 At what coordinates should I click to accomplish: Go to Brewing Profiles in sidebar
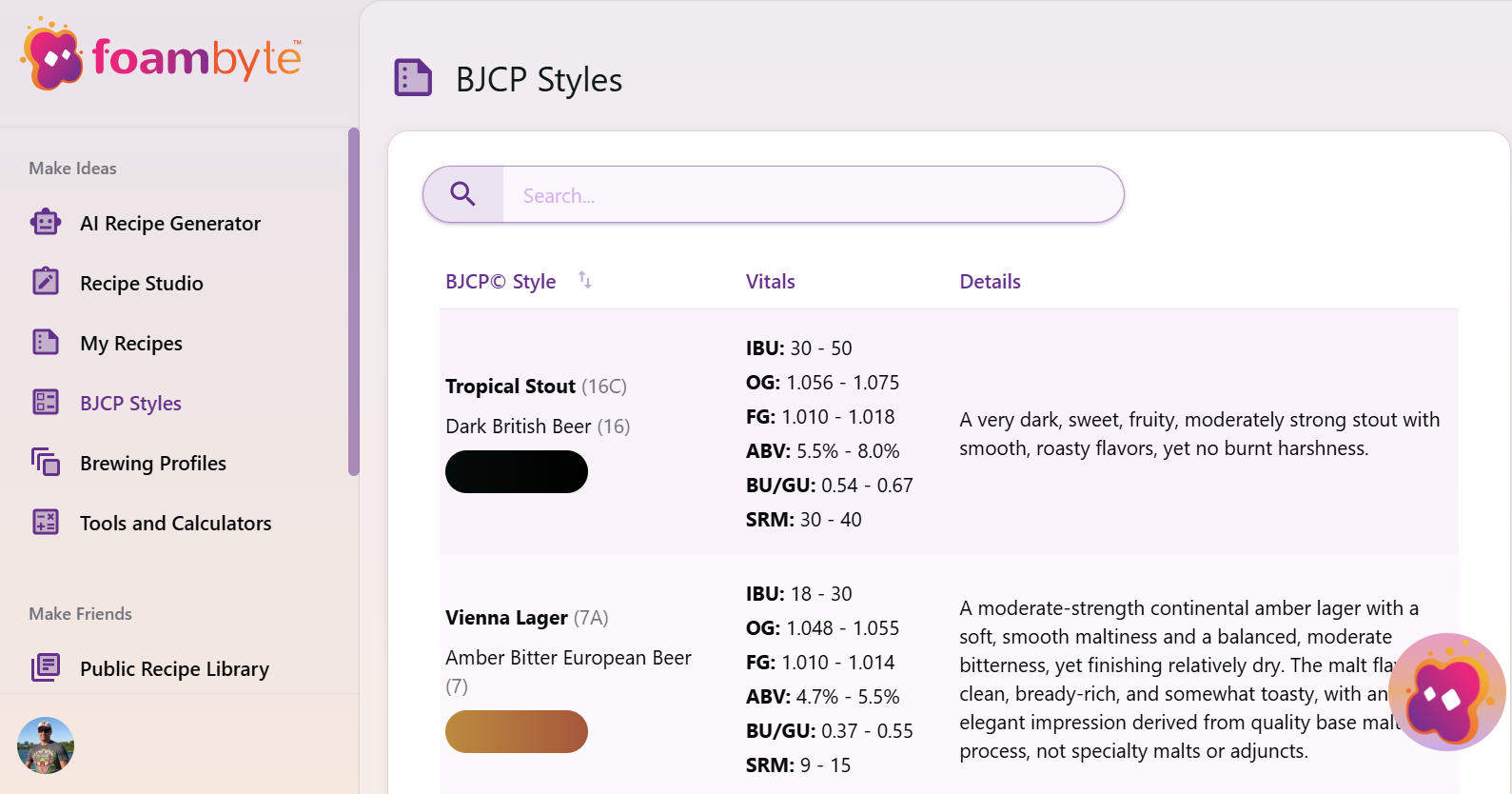pyautogui.click(x=153, y=464)
